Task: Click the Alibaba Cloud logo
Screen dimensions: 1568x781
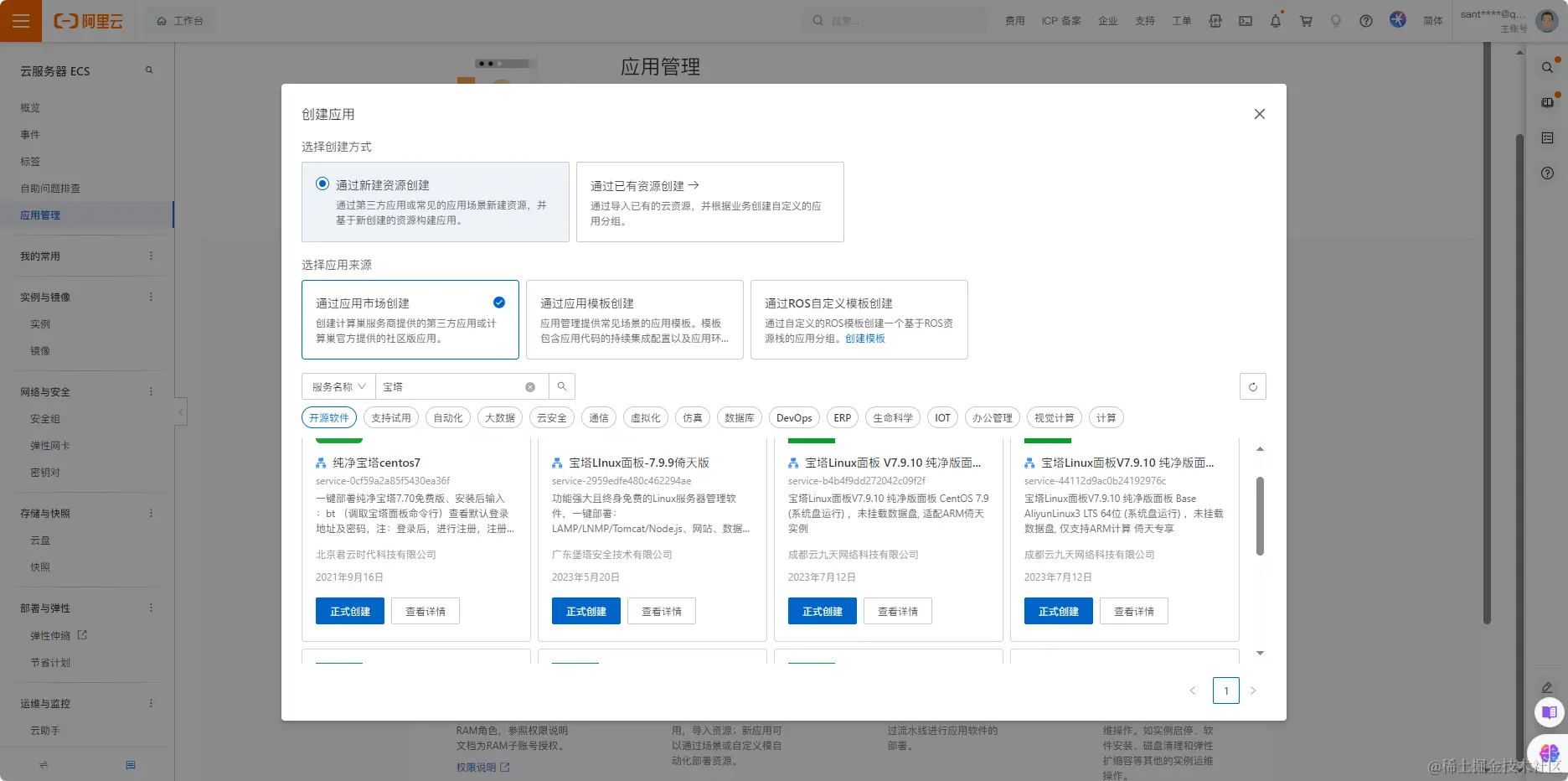Action: (89, 21)
